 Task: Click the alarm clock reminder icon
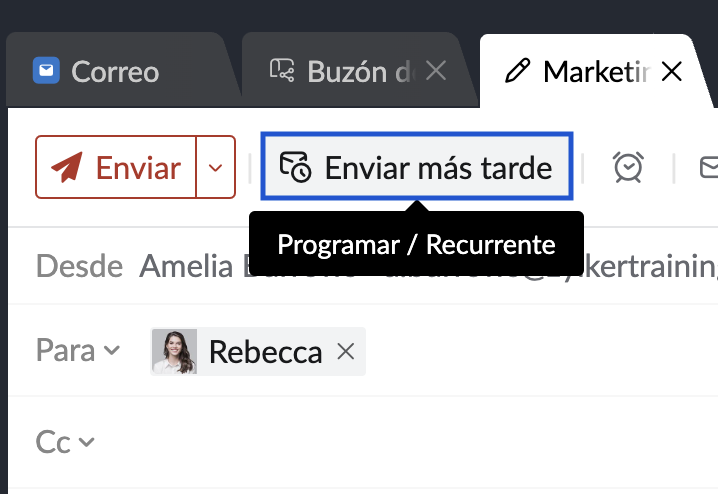coord(628,167)
